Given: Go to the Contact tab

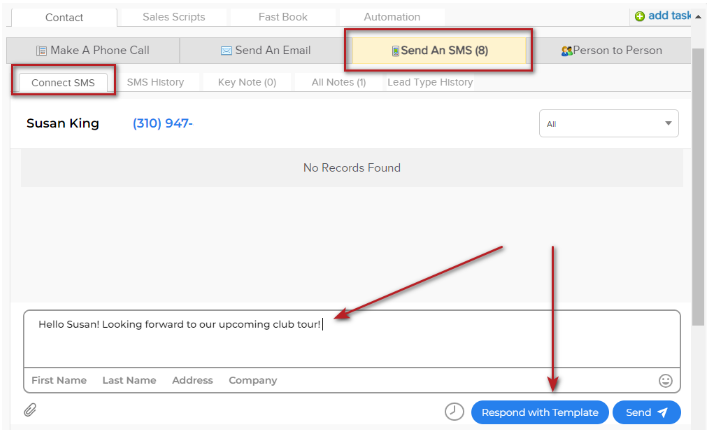Looking at the screenshot, I should (x=64, y=17).
